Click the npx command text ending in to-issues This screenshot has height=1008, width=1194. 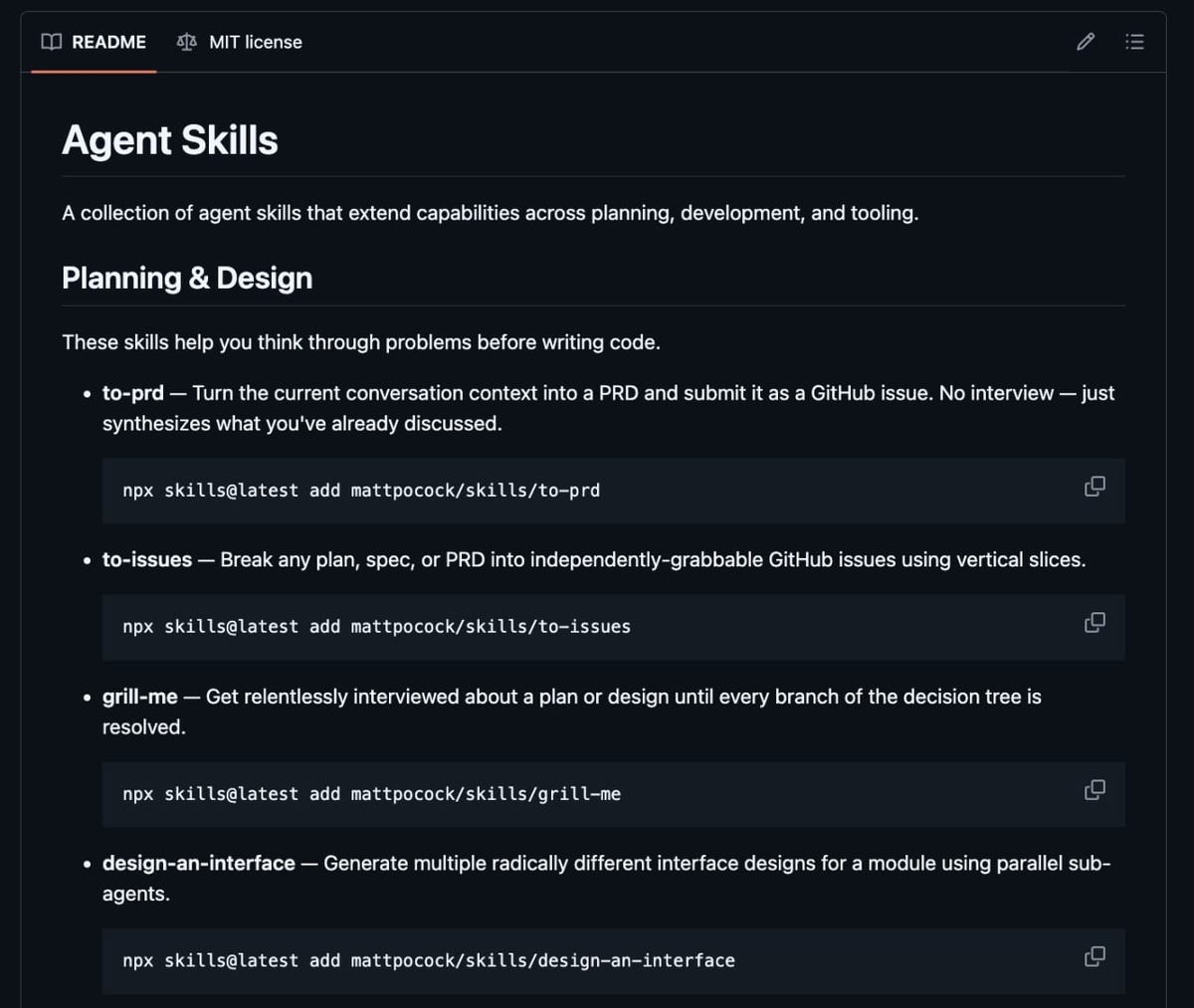click(376, 627)
